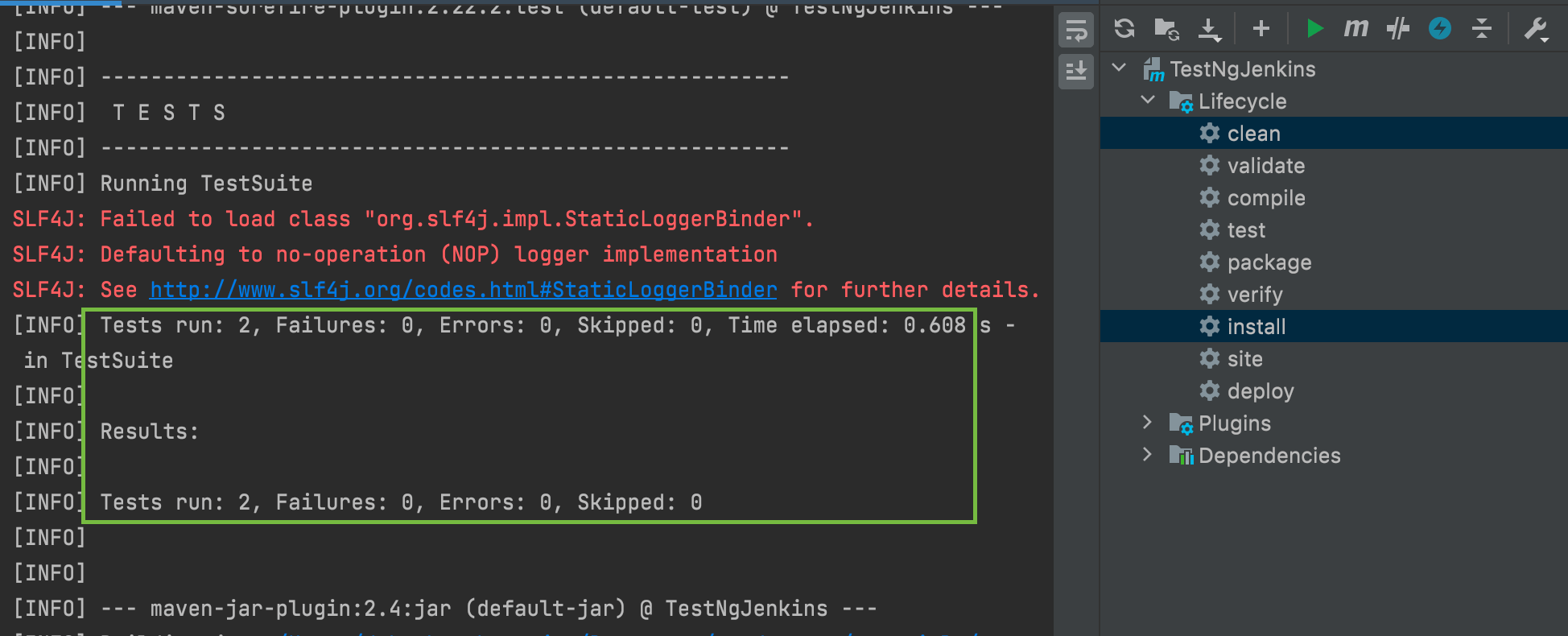1568x636 pixels.
Task: Select the compile lifecycle goal
Action: [x=1334, y=197]
